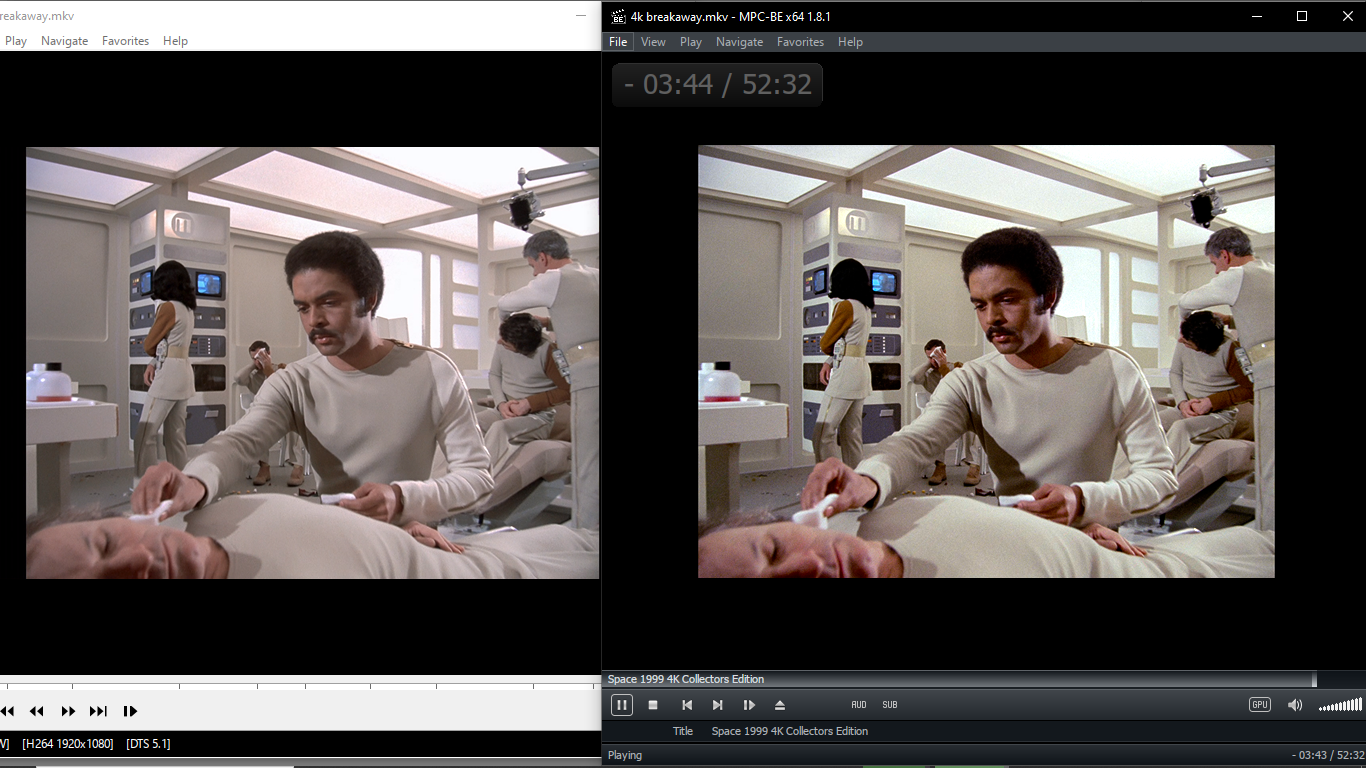Skip to next item in left player
The height and width of the screenshot is (768, 1366).
click(x=98, y=711)
